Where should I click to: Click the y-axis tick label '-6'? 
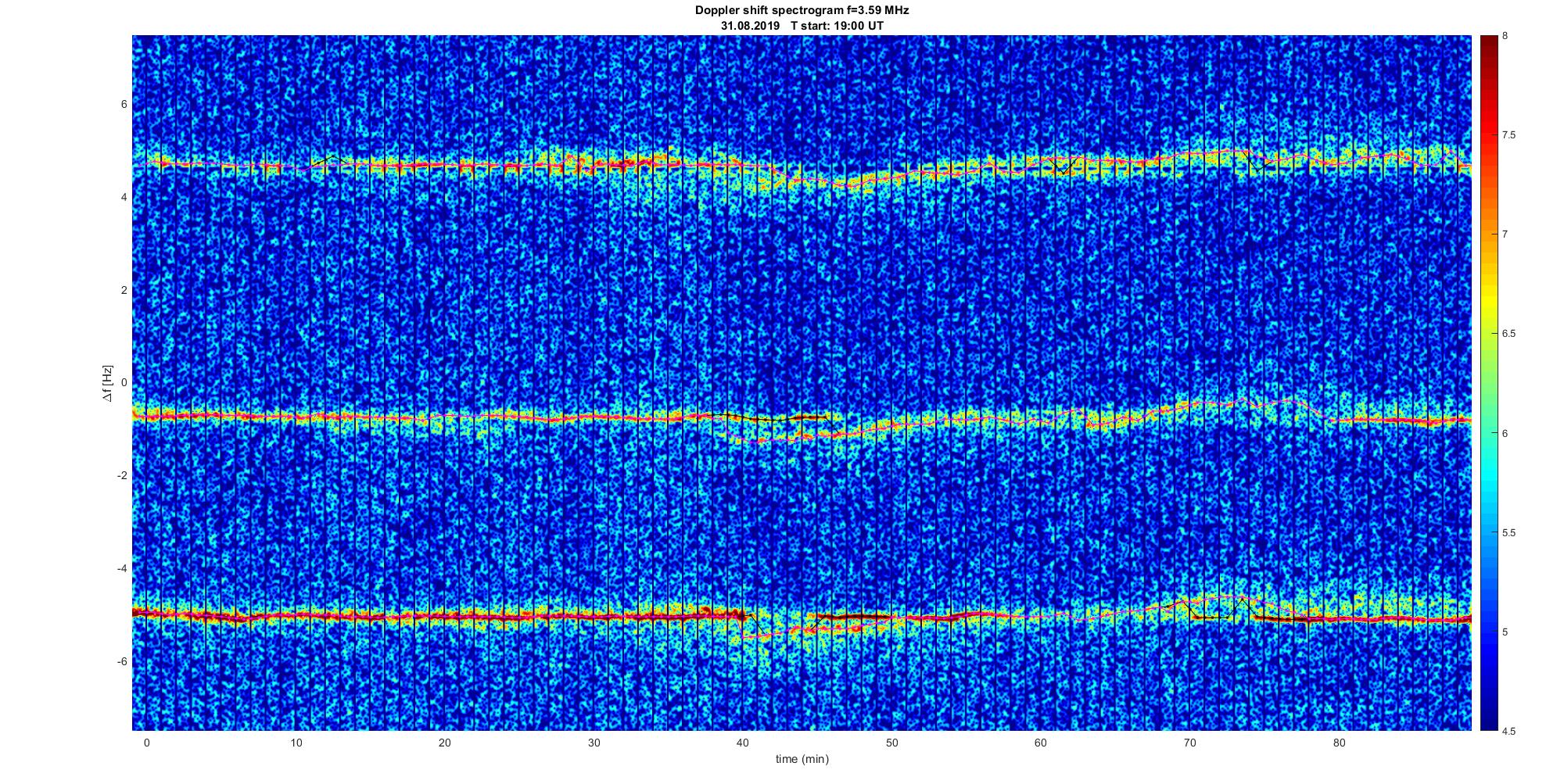pos(122,661)
